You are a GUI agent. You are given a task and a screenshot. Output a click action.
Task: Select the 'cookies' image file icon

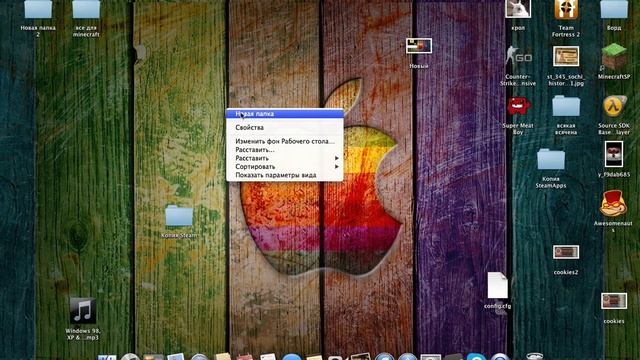614,301
